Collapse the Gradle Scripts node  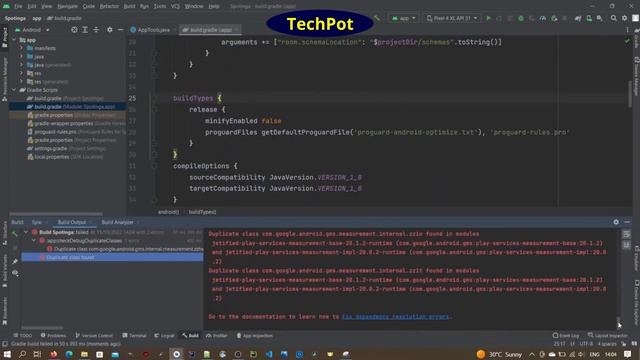(x=14, y=90)
